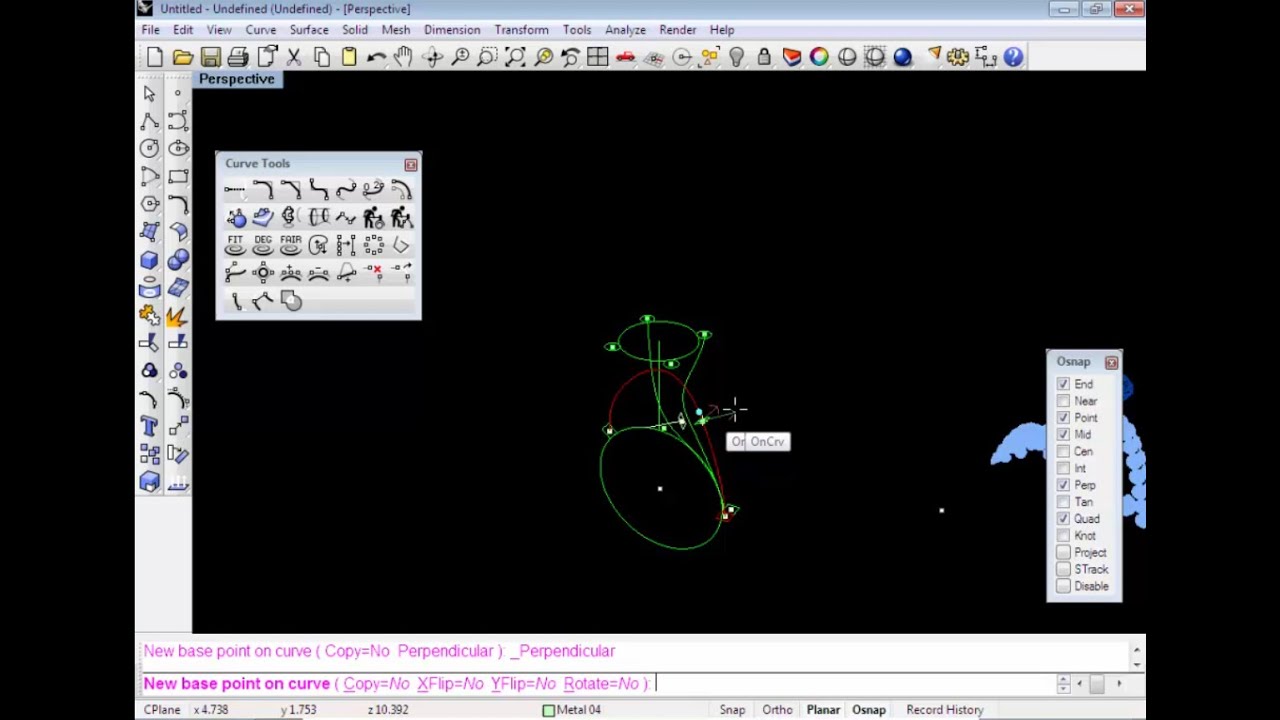Image resolution: width=1280 pixels, height=720 pixels.
Task: Click the DEG icon in Curve Tools
Action: (263, 245)
